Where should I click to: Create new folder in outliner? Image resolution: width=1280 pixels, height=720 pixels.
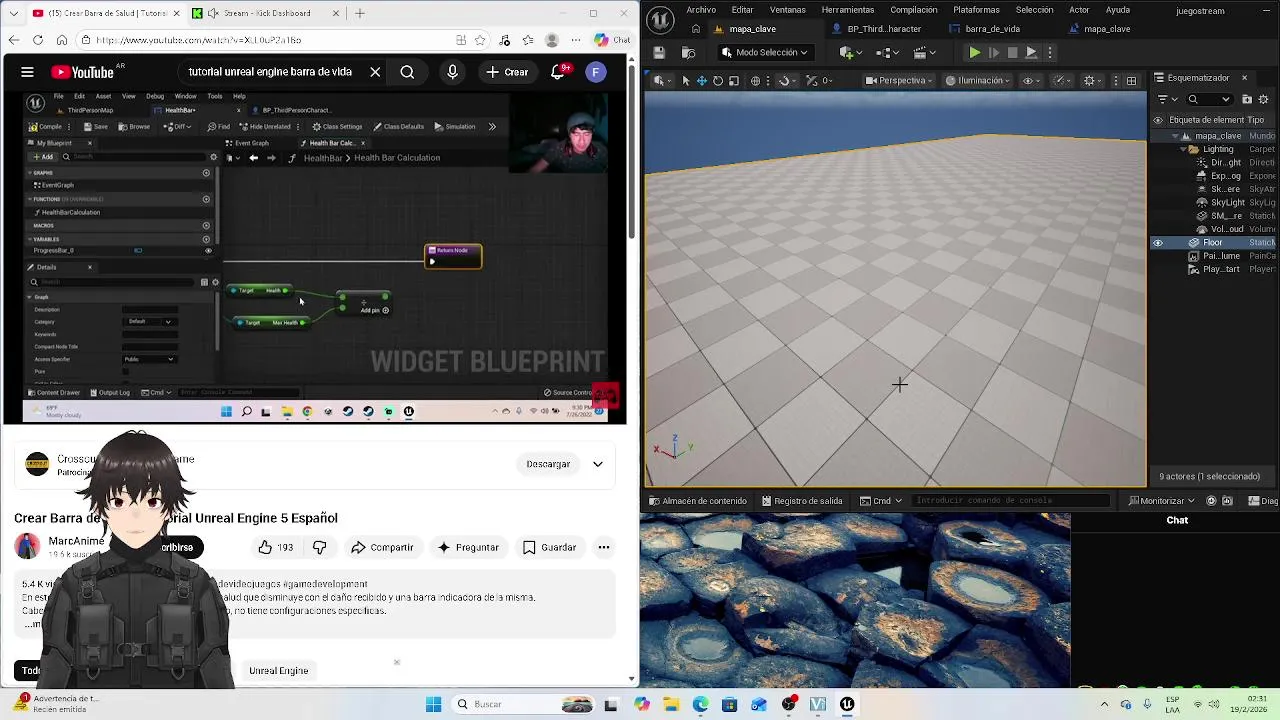[1247, 99]
